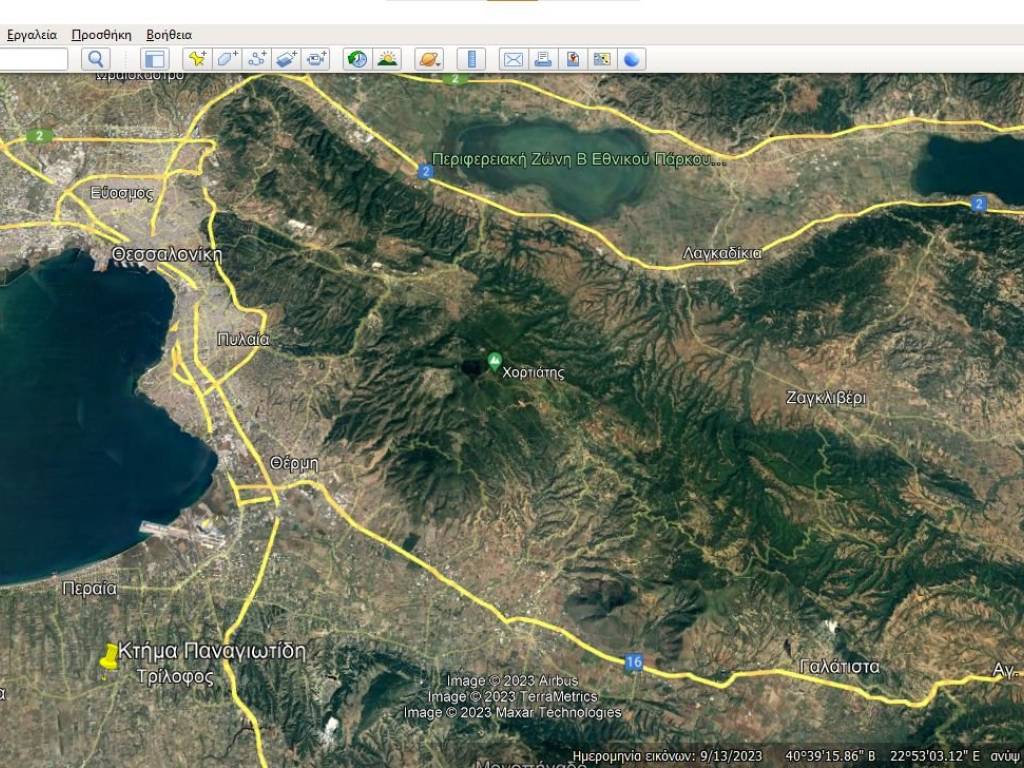
Task: Add an image overlay
Action: [x=287, y=59]
